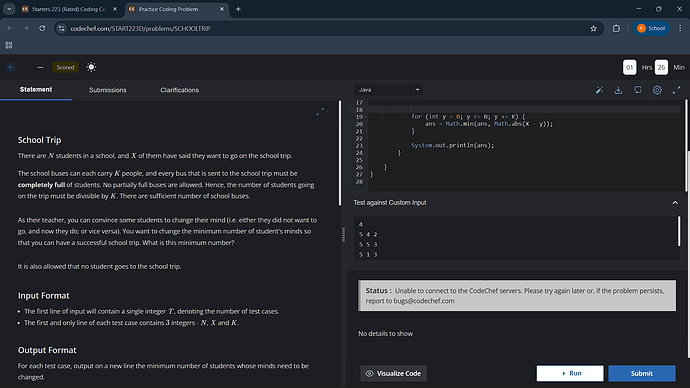Click the address bar URL
Image resolution: width=690 pixels, height=388 pixels.
pos(140,29)
